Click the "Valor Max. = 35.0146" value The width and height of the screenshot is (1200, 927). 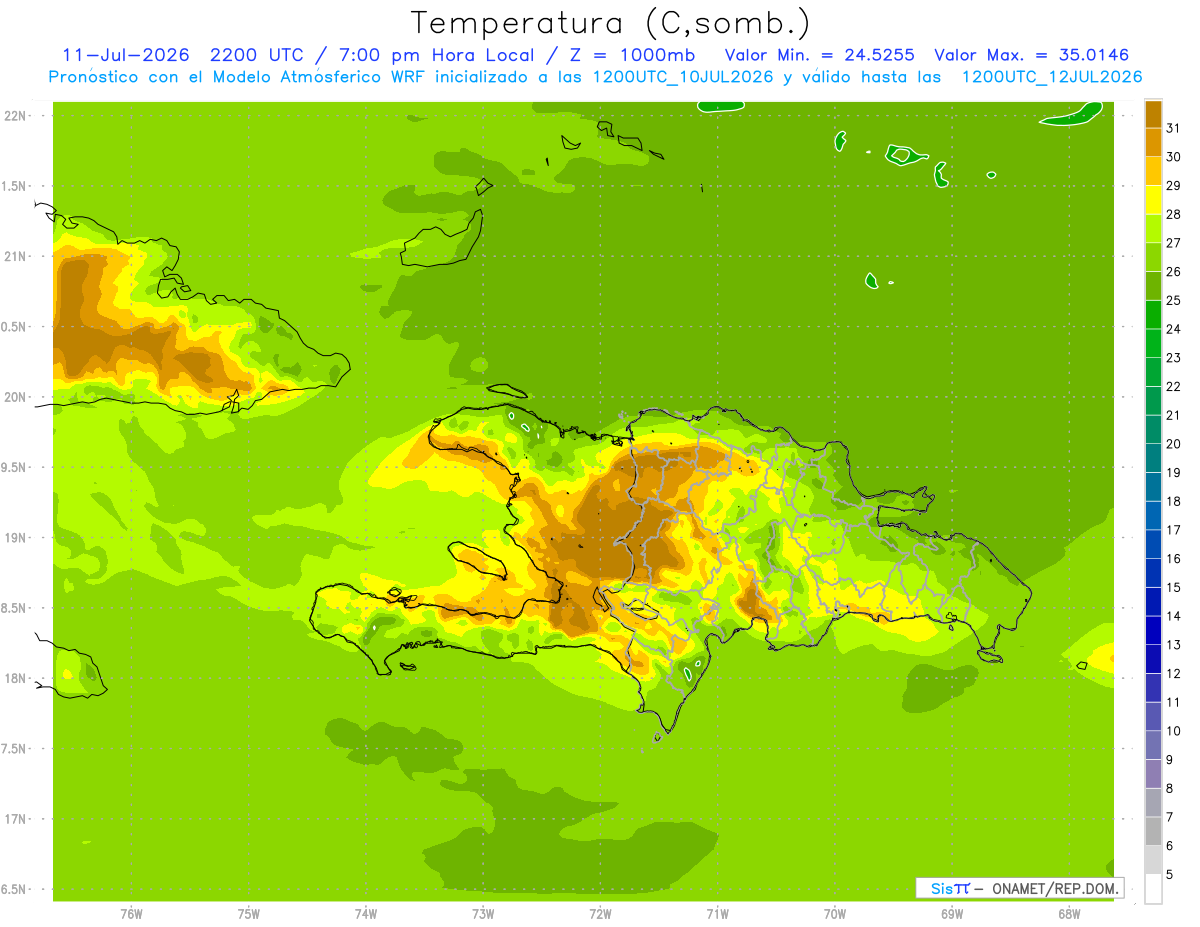[x=1031, y=55]
